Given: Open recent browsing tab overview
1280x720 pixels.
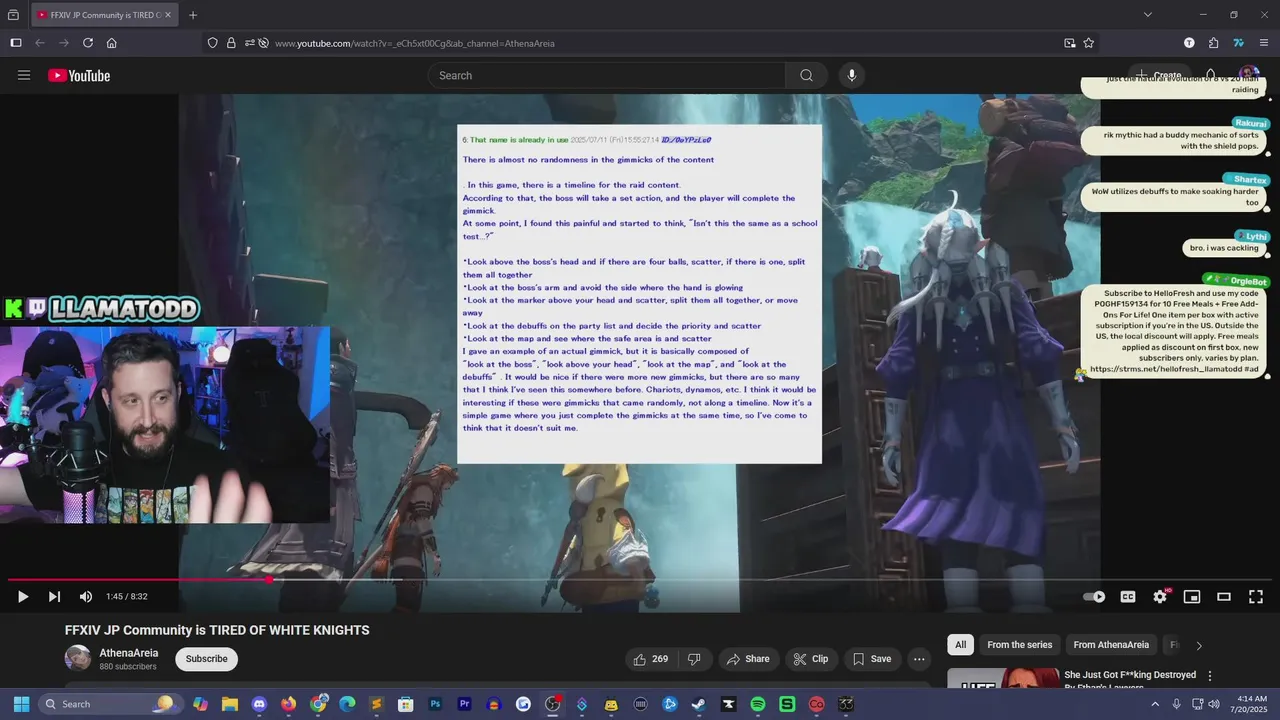Looking at the screenshot, I should (13, 15).
